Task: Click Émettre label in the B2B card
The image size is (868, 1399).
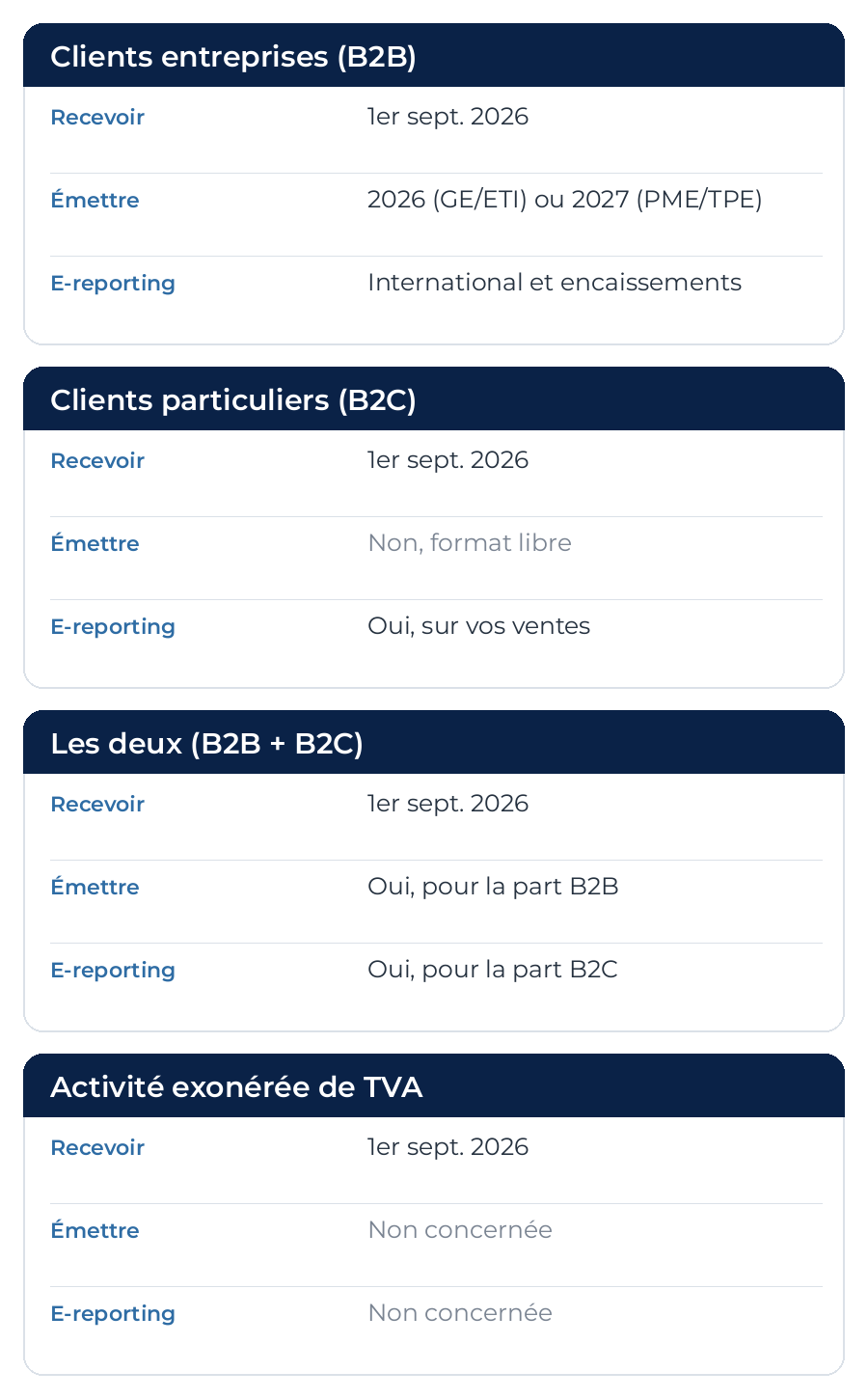Action: click(x=95, y=200)
